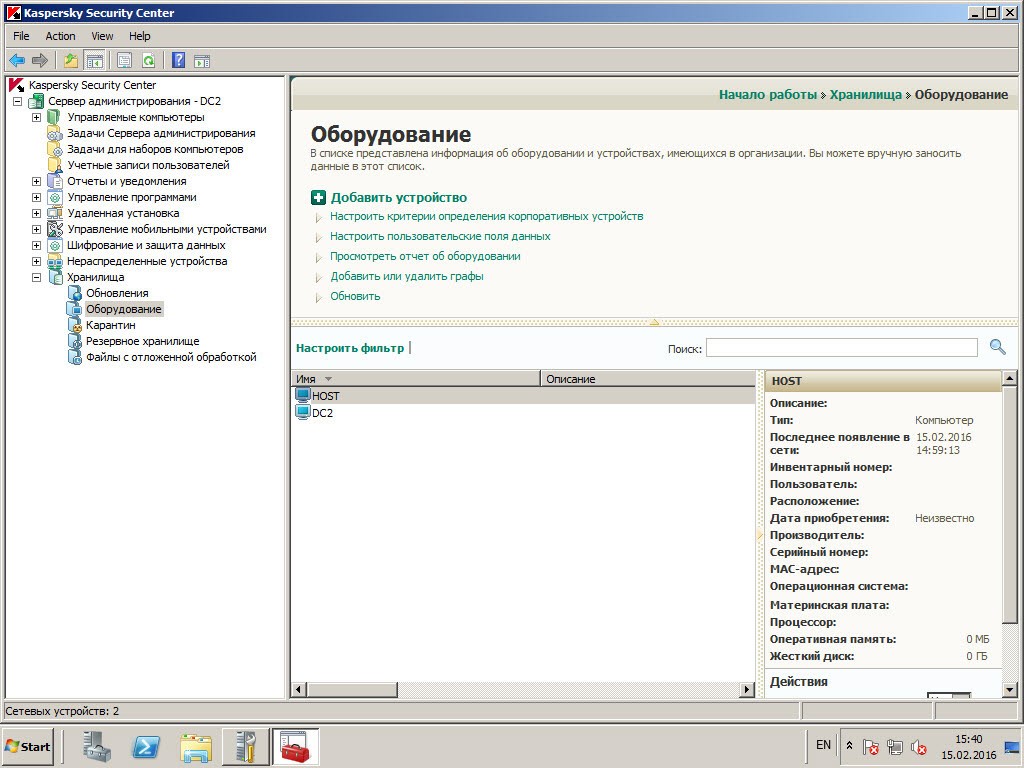Image resolution: width=1024 pixels, height=768 pixels.
Task: Expand the Нераспределенные устройства node
Action: [x=37, y=261]
